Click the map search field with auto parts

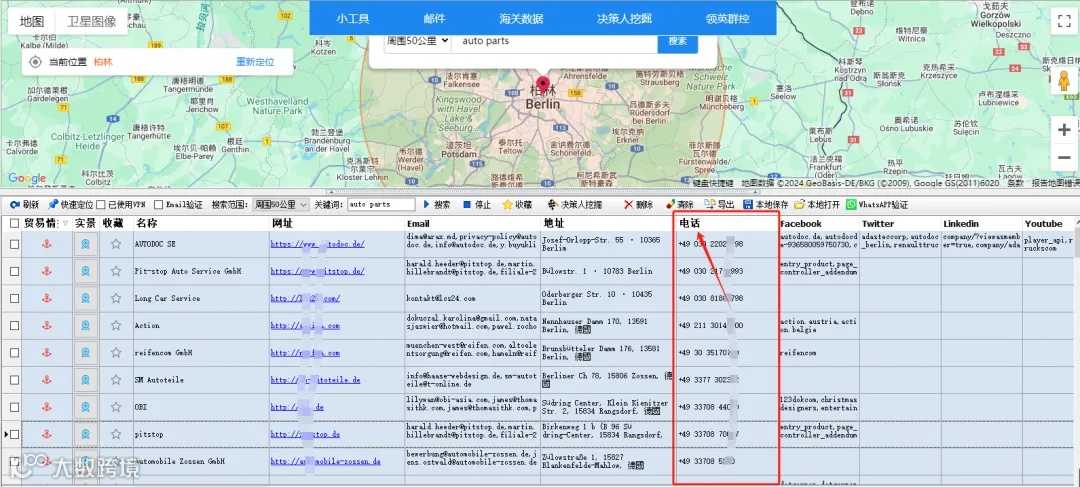[x=554, y=41]
